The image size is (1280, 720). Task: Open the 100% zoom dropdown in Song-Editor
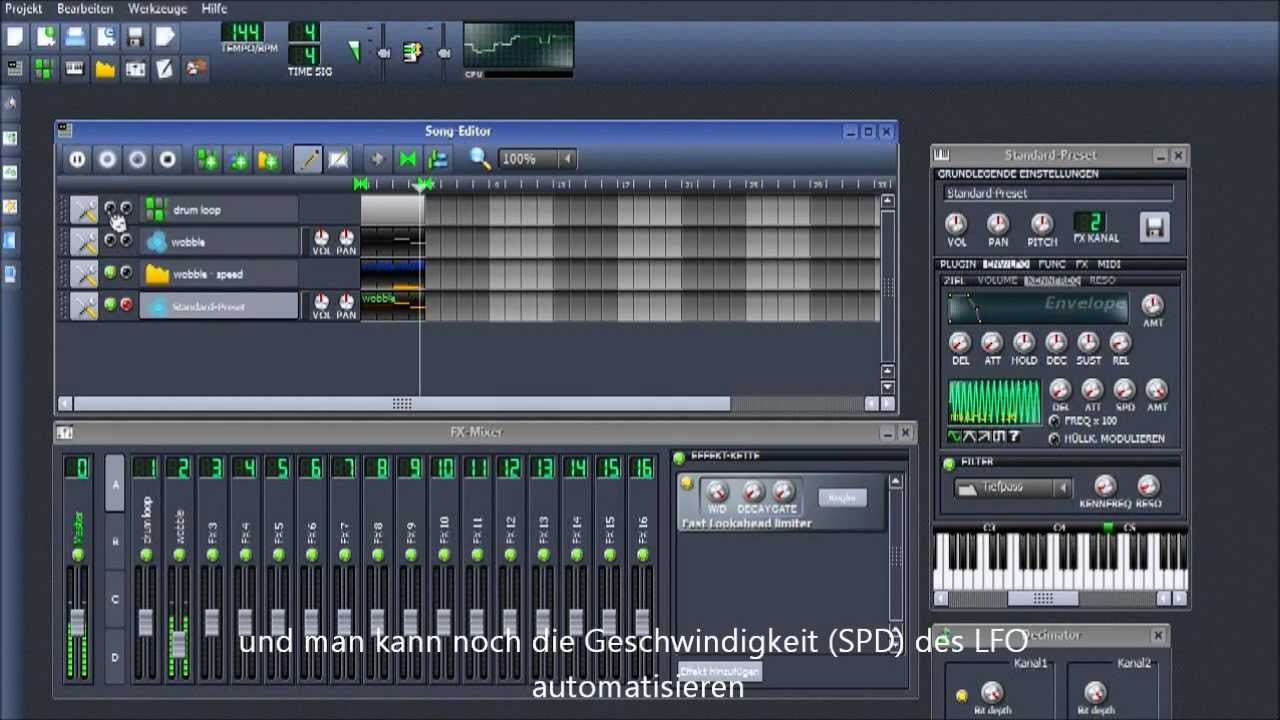(567, 159)
